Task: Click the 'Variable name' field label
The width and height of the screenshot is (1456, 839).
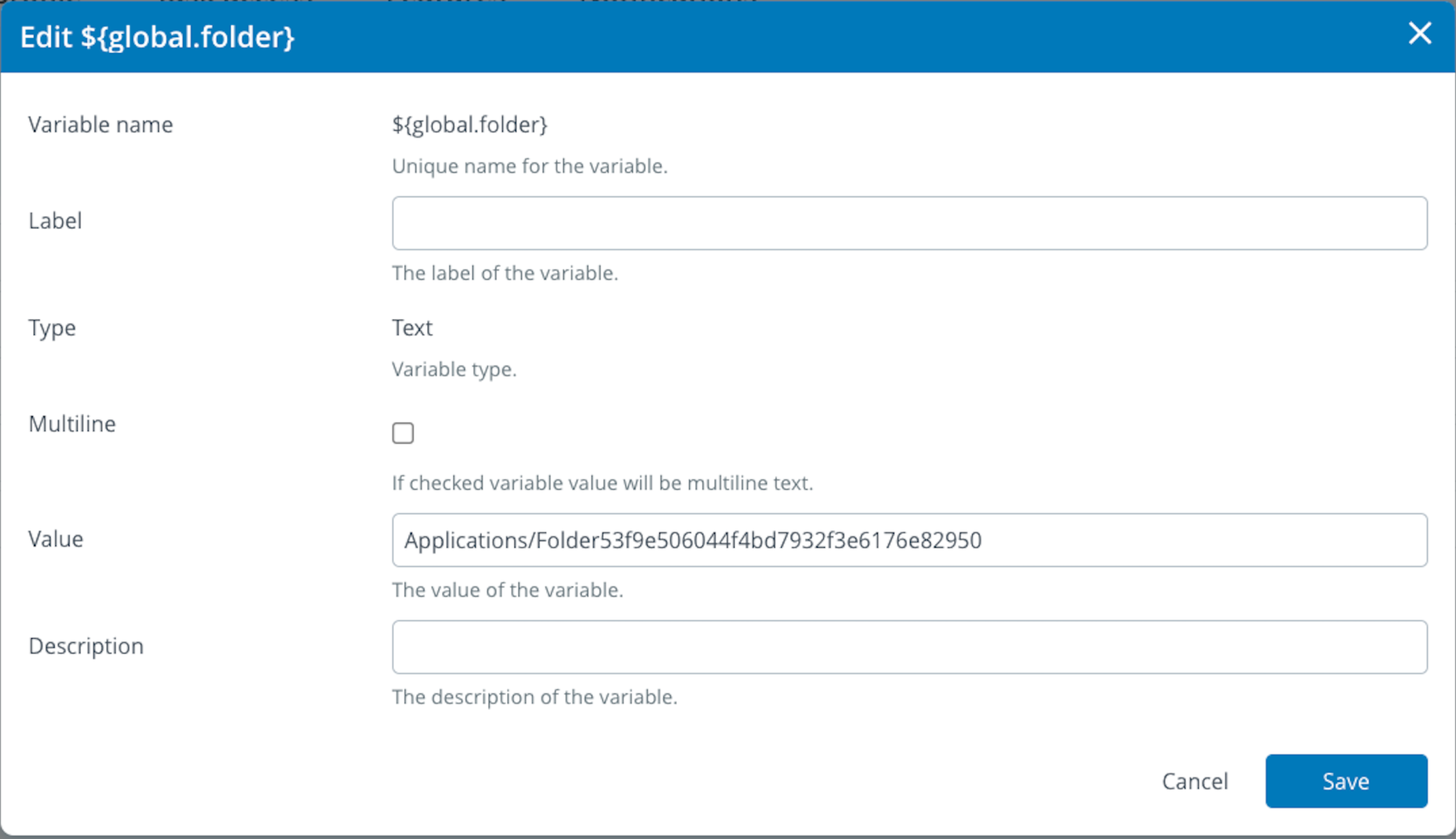Action: 101,125
